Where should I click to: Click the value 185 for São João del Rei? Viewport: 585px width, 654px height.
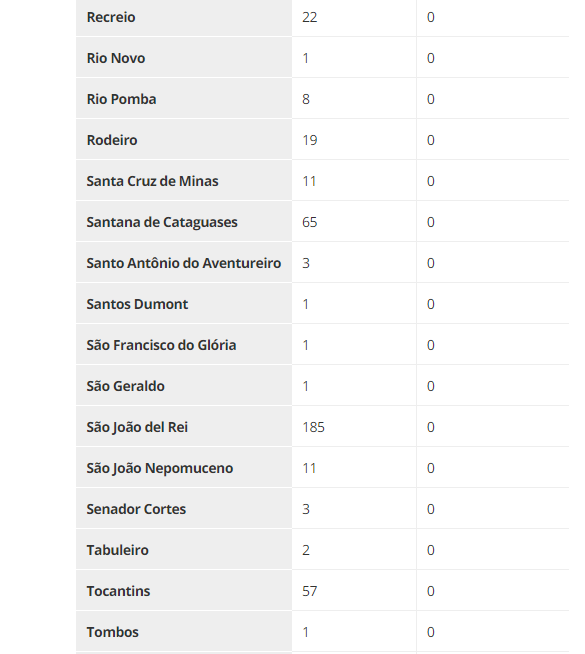[x=313, y=427]
